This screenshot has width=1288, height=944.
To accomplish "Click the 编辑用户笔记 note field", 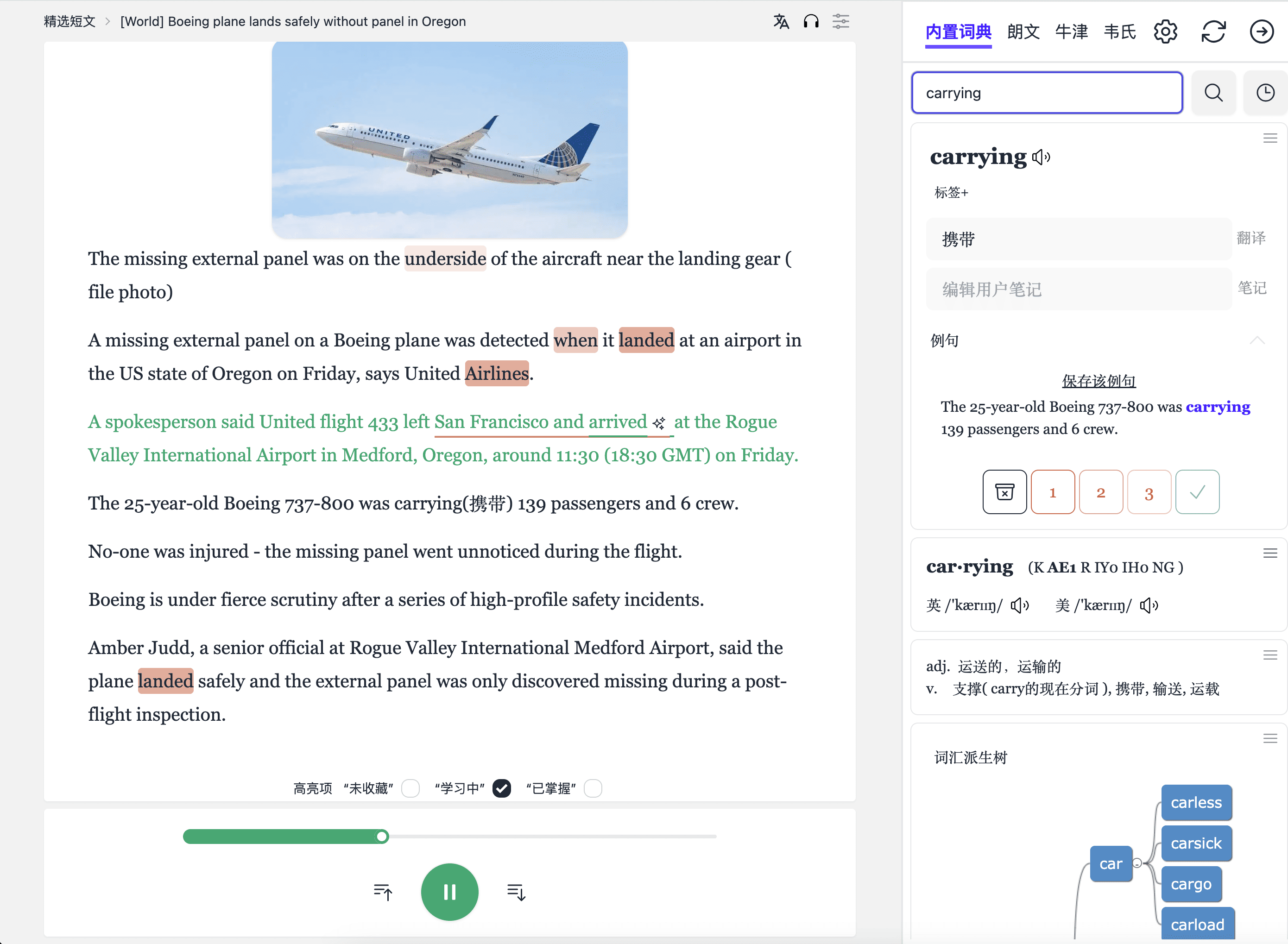I will point(1079,289).
